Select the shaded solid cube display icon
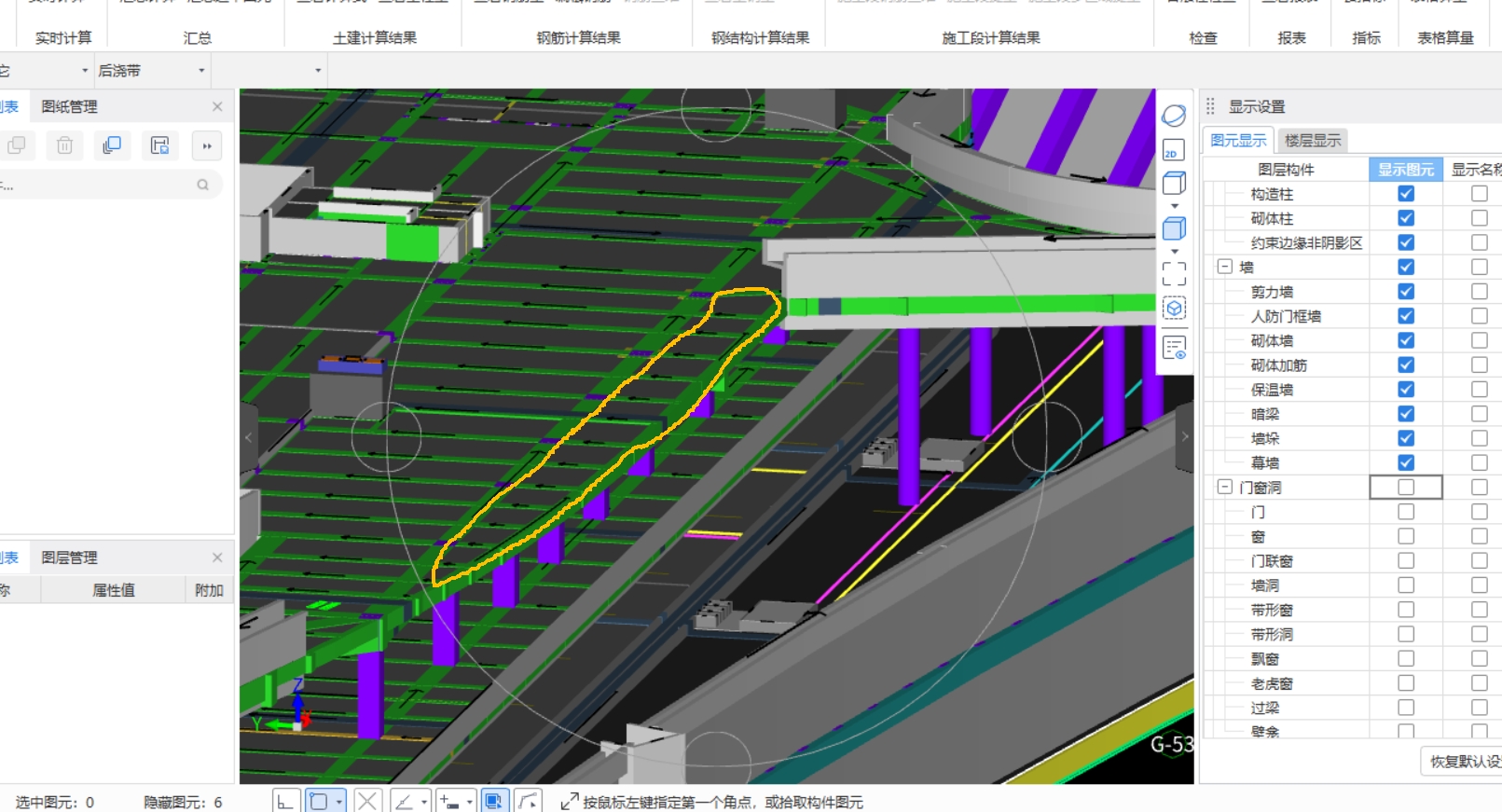The height and width of the screenshot is (812, 1502). [x=1174, y=228]
